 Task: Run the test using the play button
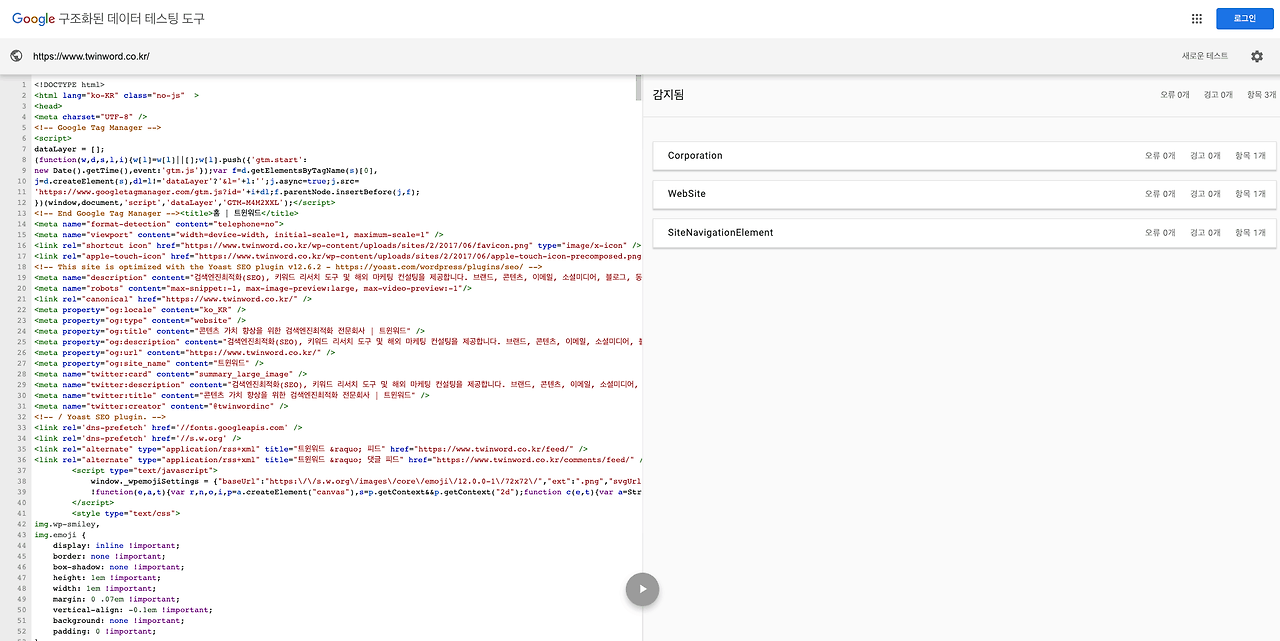[642, 589]
